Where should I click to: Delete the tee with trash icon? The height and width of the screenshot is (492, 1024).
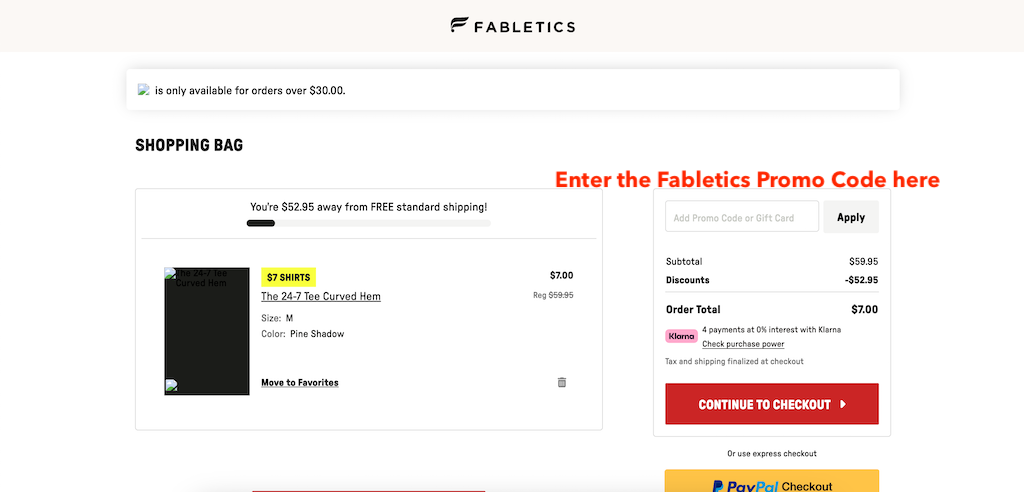(562, 382)
